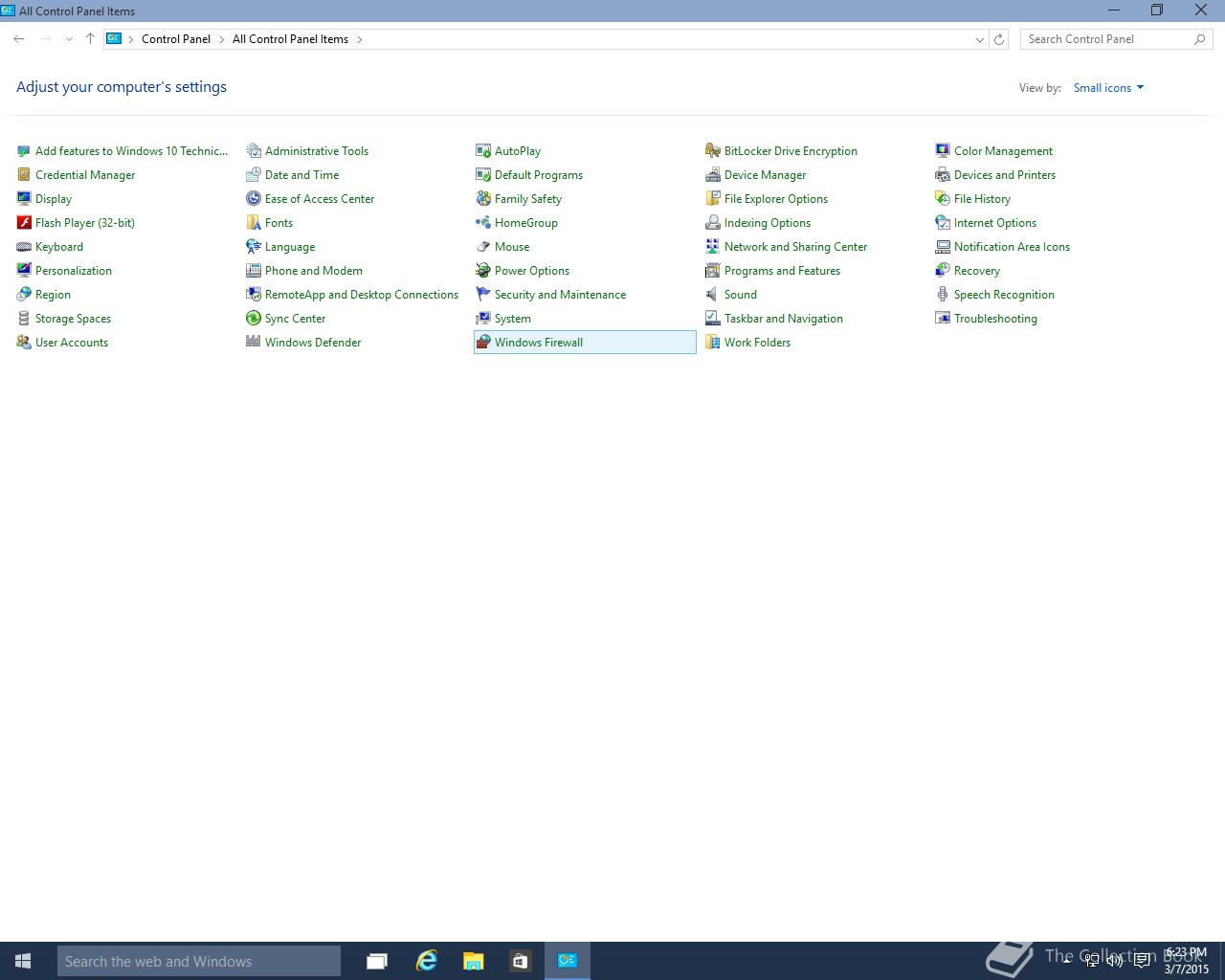
Task: Open the Troubleshooting link
Action: pyautogui.click(x=995, y=319)
